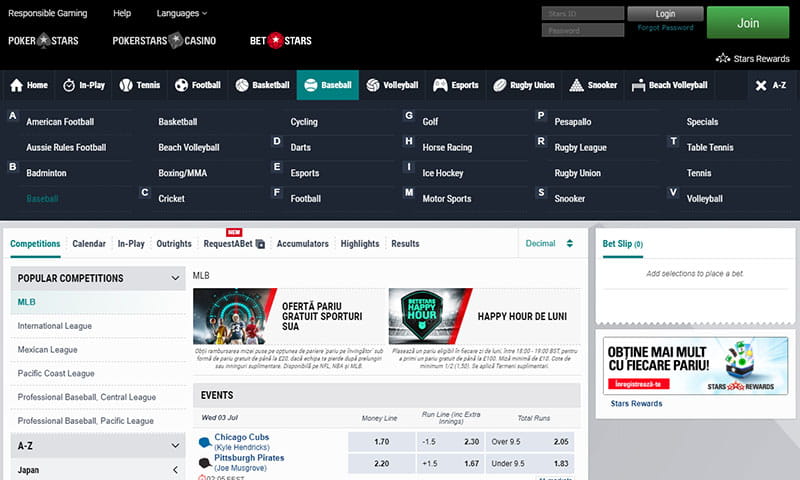The width and height of the screenshot is (800, 480).
Task: Select the Football soccer ball icon
Action: click(181, 85)
